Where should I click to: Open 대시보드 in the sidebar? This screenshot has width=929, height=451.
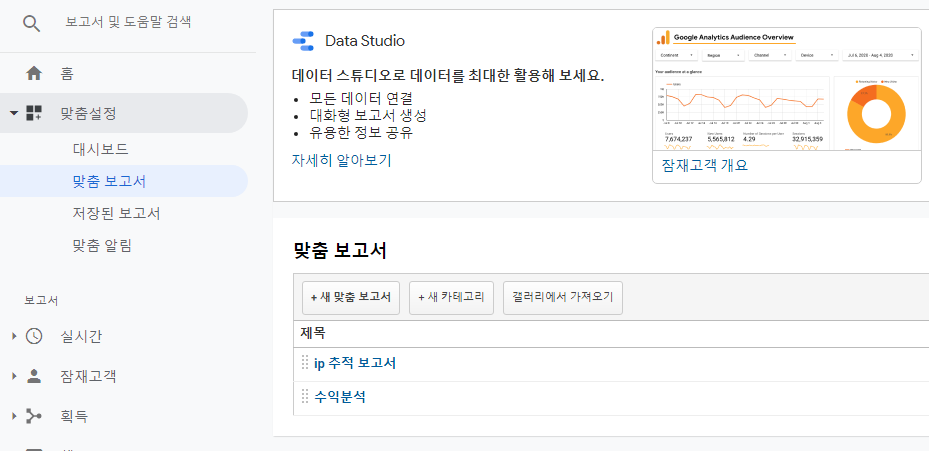pyautogui.click(x=101, y=149)
